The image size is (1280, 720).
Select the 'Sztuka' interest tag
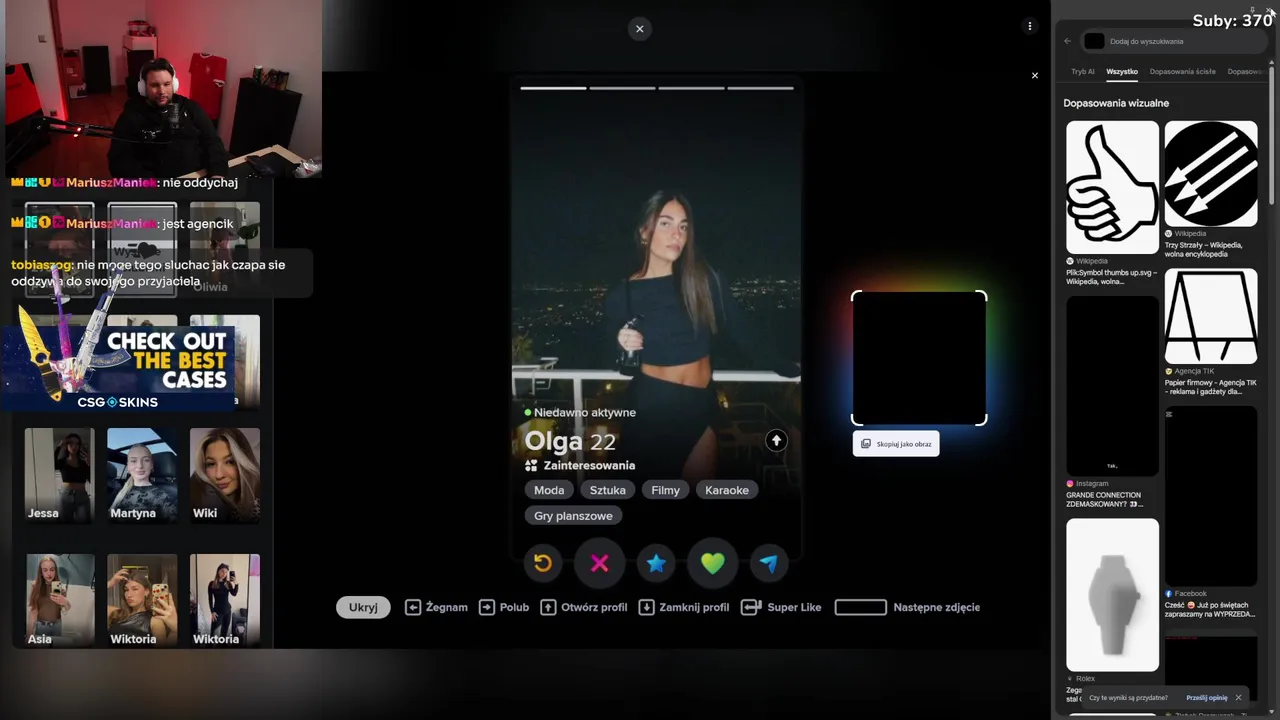(x=608, y=490)
